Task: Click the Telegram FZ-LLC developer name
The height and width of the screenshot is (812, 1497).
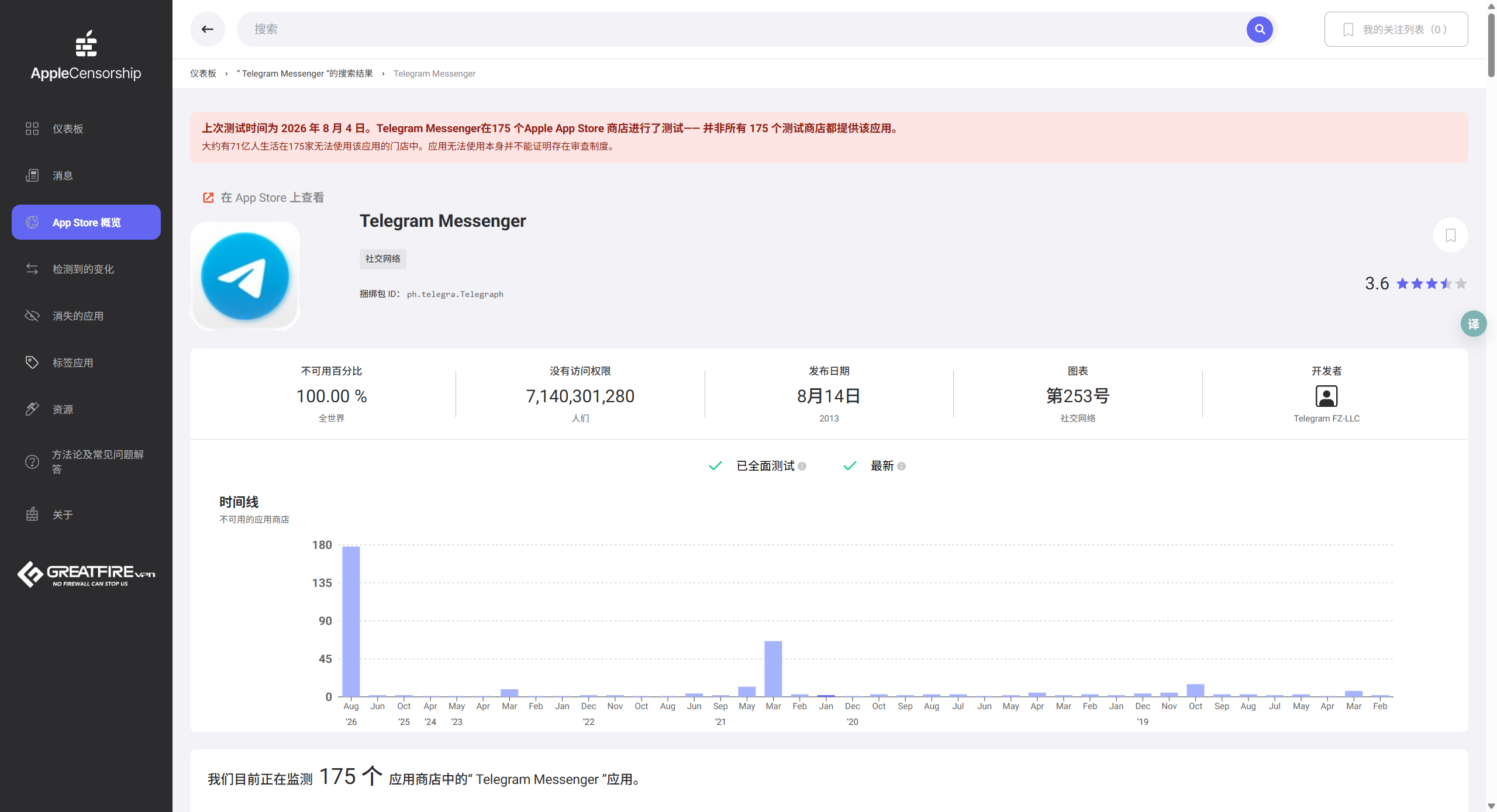Action: (x=1327, y=419)
